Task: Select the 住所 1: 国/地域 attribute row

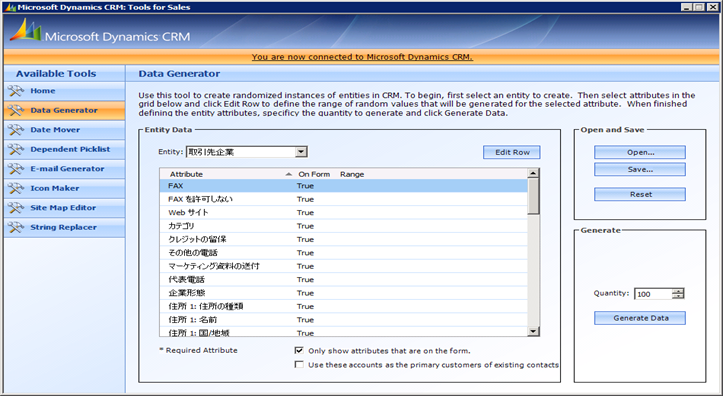Action: (x=344, y=331)
